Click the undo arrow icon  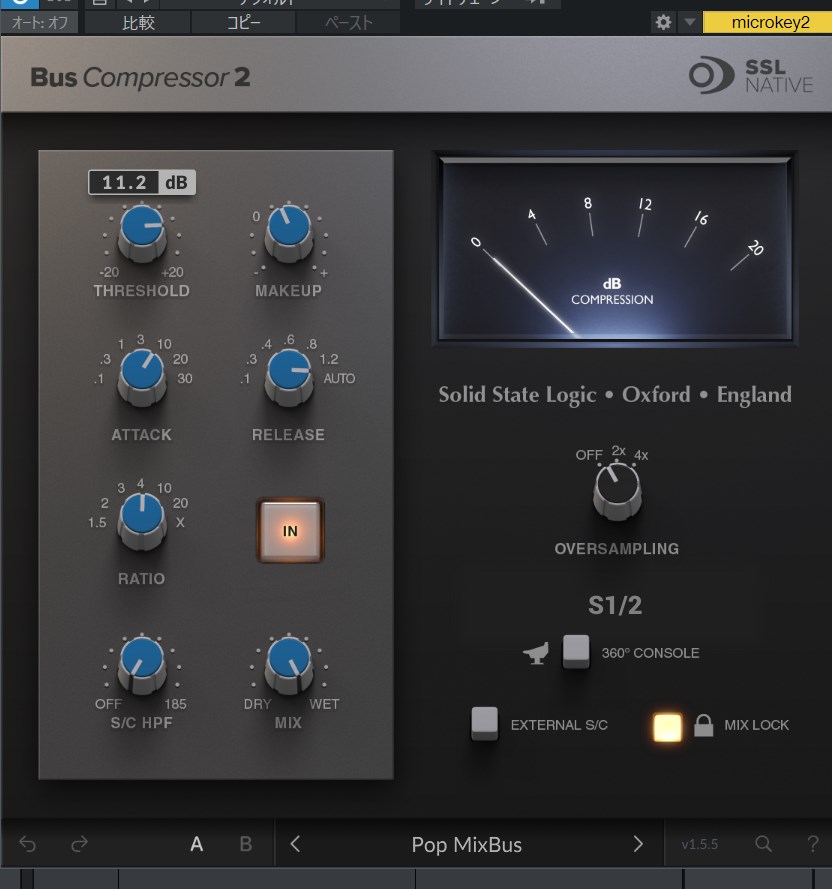pyautogui.click(x=28, y=845)
